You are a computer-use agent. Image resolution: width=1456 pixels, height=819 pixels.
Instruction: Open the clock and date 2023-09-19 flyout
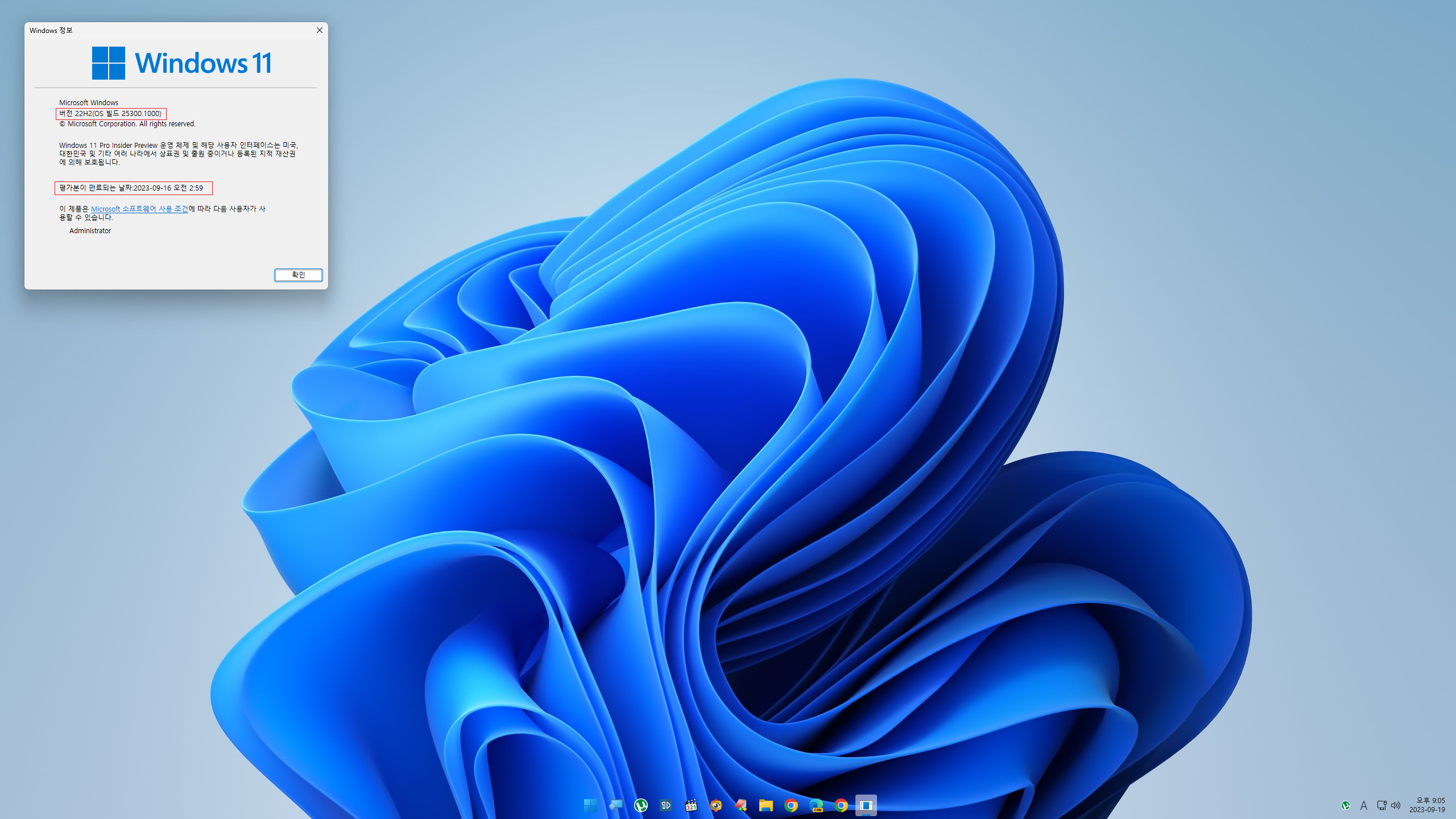pyautogui.click(x=1426, y=805)
